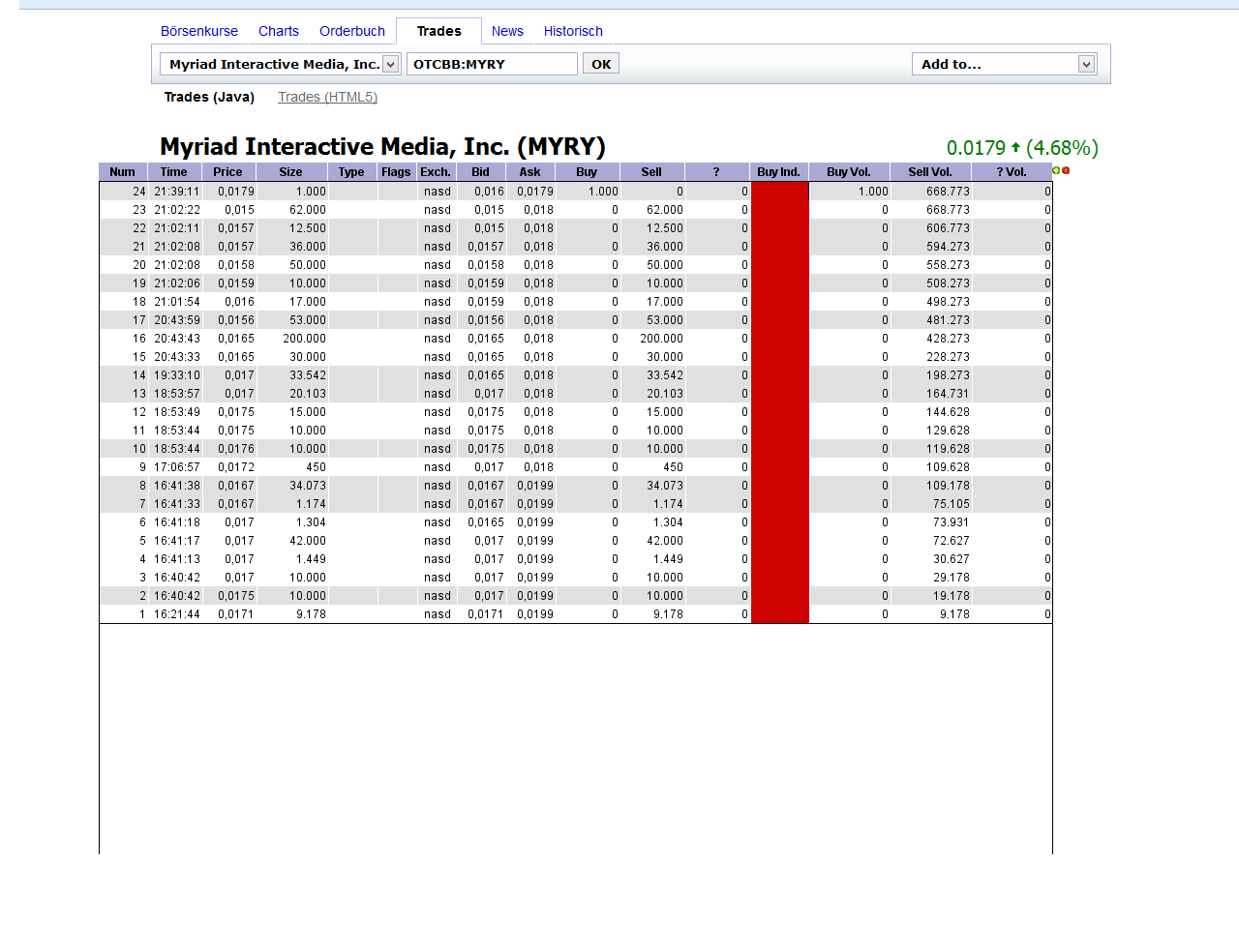The image size is (1239, 952).
Task: Select Sell Vol. value '558.273' in trade 20
Action: [948, 265]
